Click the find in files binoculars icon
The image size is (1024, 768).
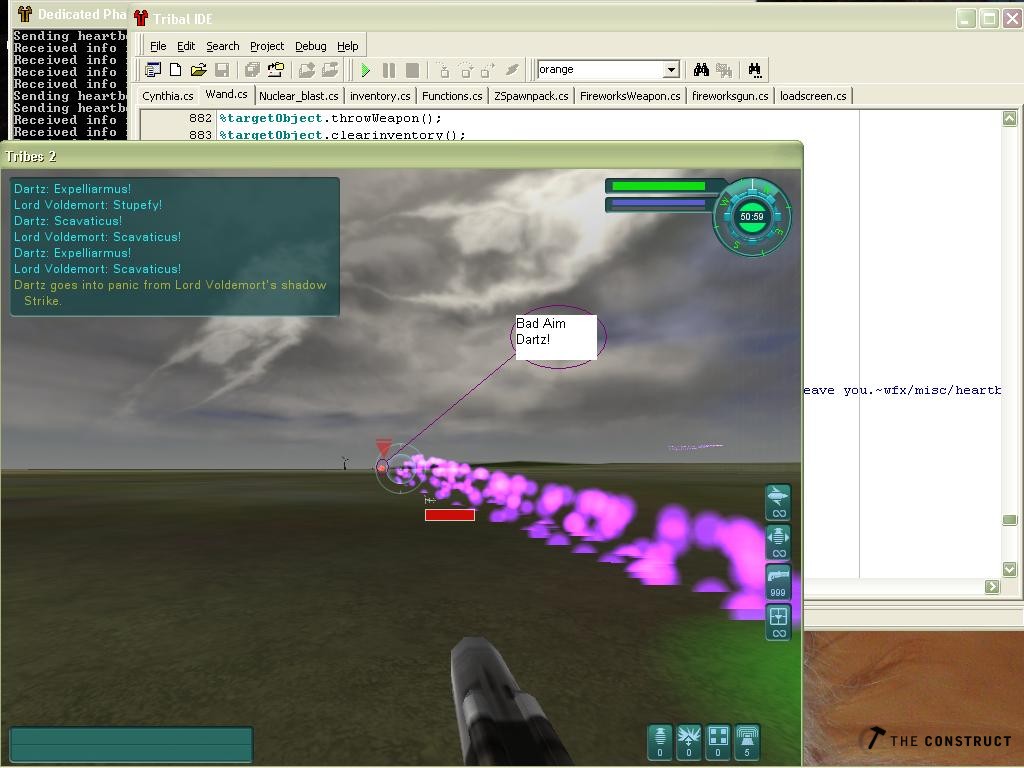click(755, 70)
